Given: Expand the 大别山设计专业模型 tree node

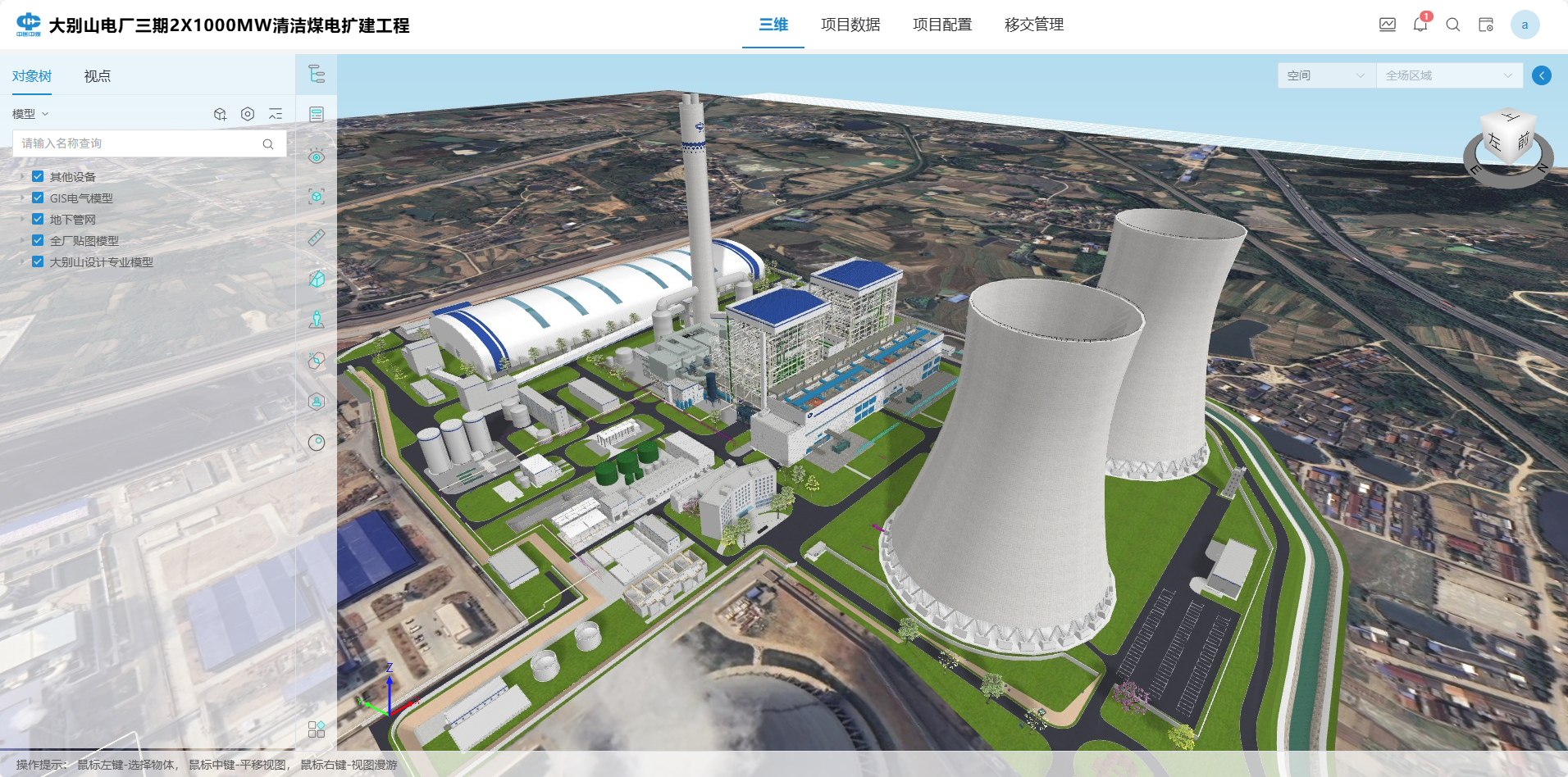Looking at the screenshot, I should click(22, 262).
